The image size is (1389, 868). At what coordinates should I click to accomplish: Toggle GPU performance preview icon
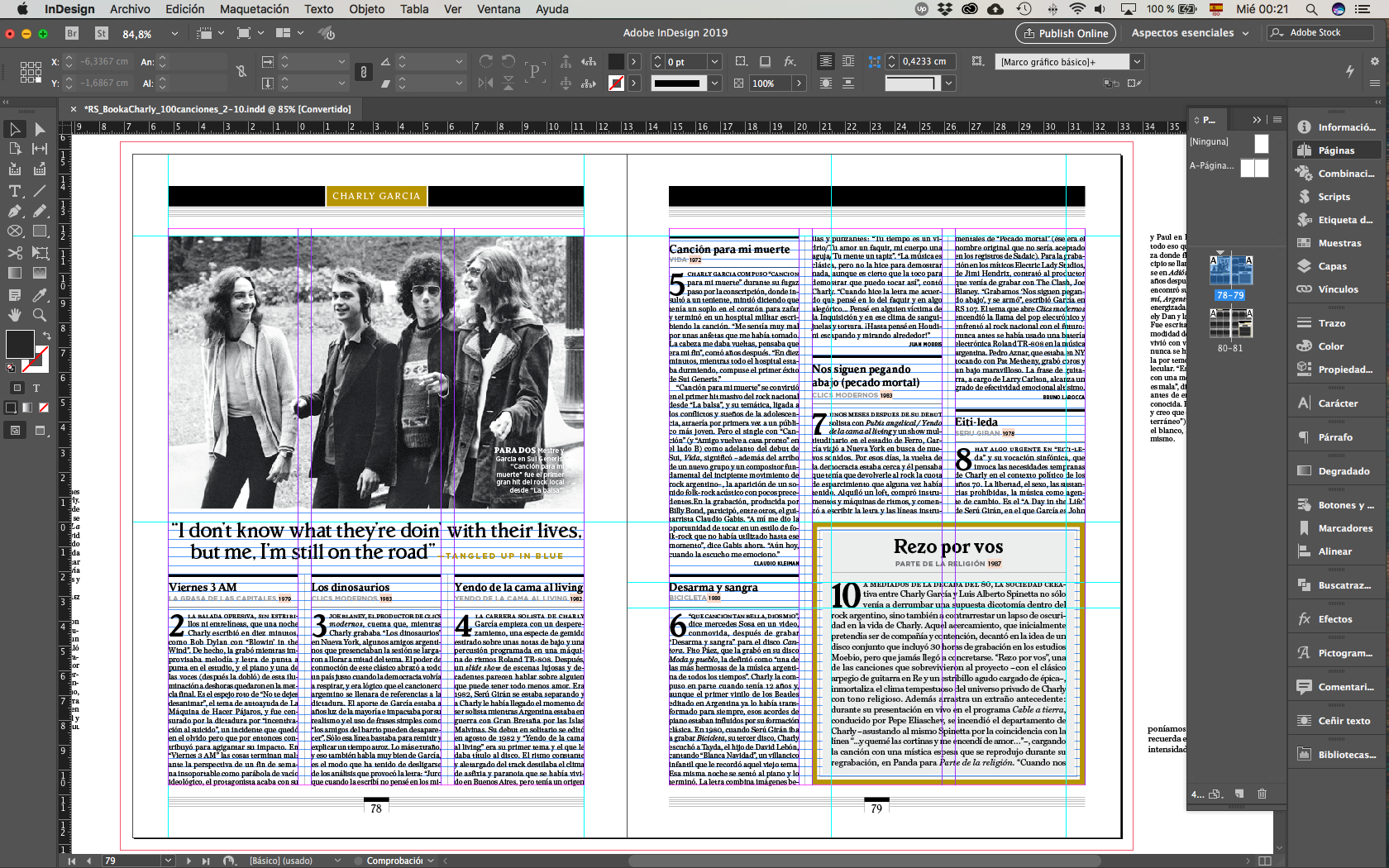click(327, 33)
